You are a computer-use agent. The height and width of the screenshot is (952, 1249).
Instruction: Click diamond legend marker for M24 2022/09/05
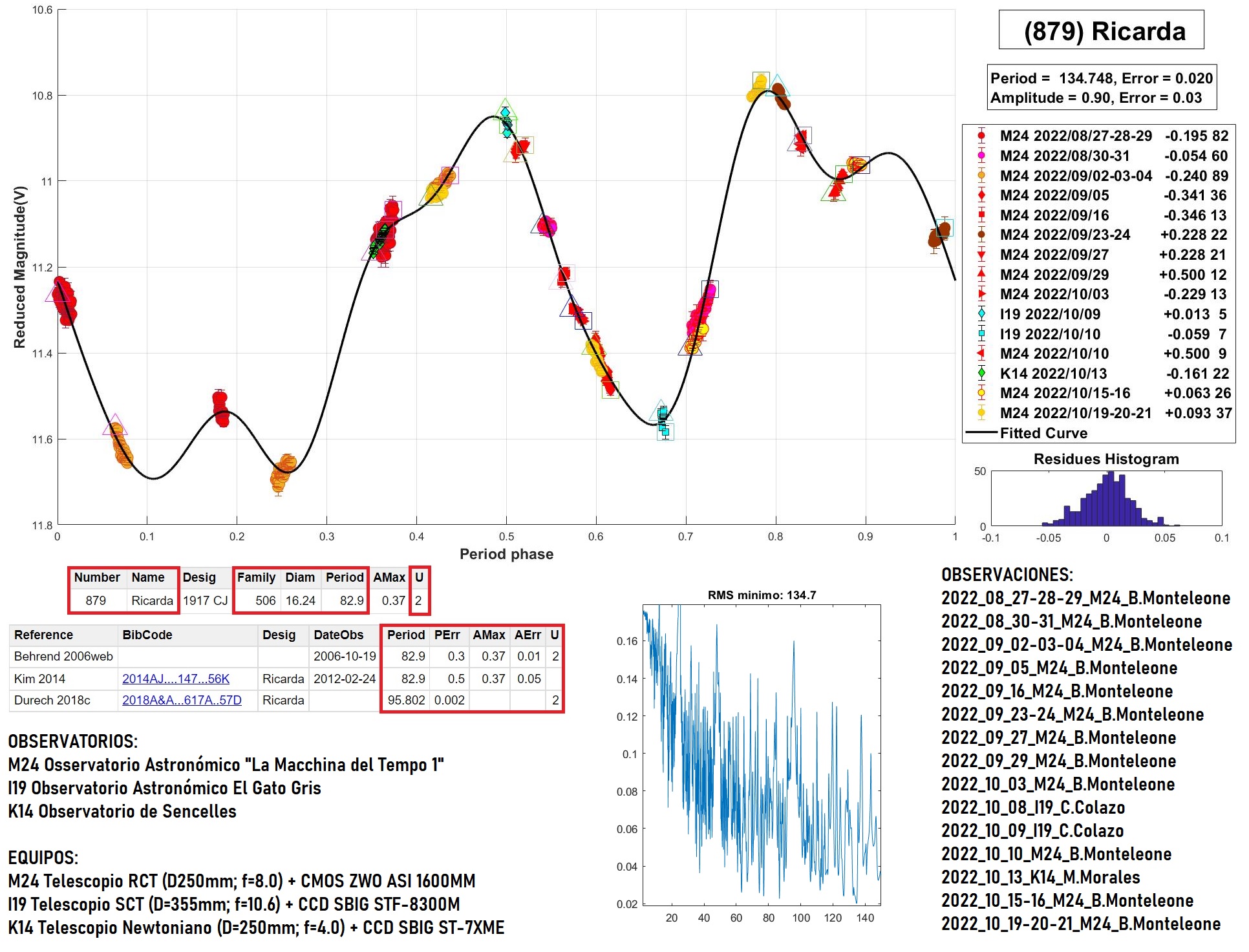point(981,195)
